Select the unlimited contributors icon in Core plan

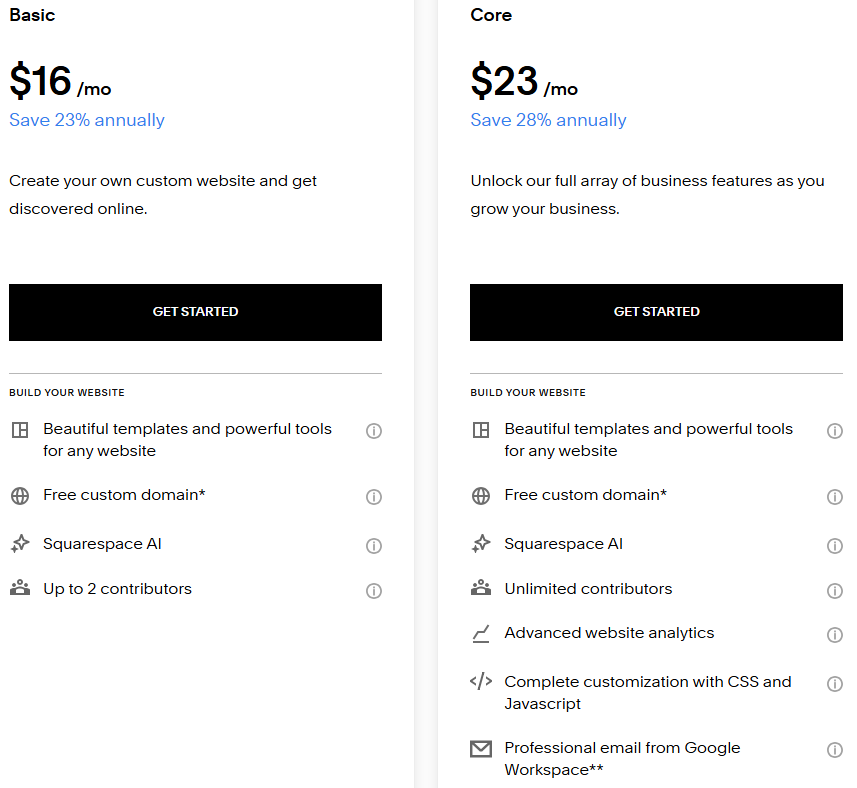coord(480,590)
